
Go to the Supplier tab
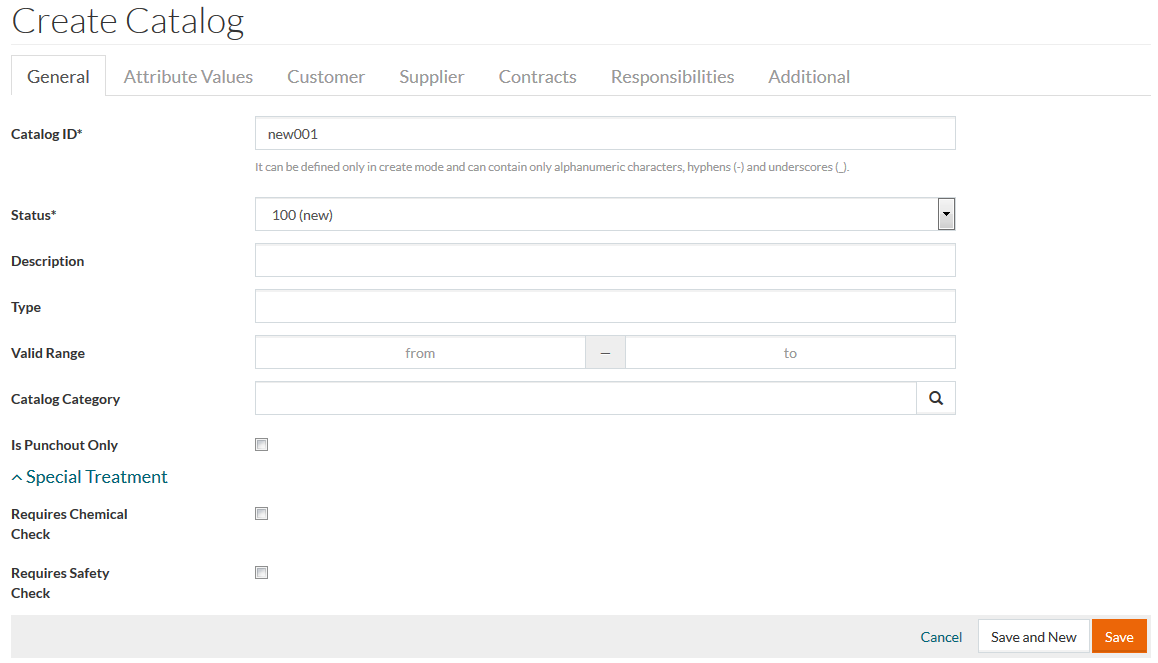click(432, 77)
